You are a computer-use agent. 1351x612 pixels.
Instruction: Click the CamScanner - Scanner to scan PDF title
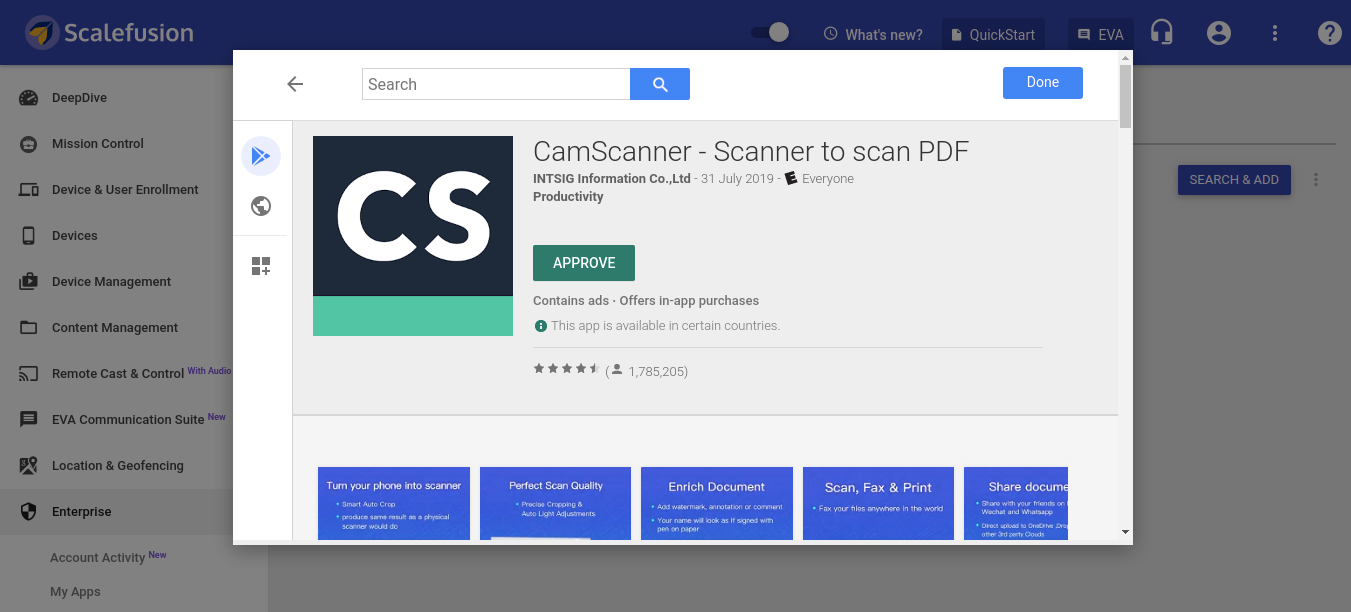click(751, 151)
